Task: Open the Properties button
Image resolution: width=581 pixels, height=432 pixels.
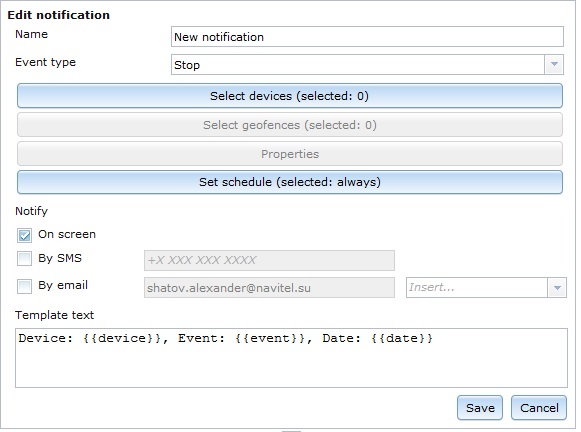Action: coord(290,154)
